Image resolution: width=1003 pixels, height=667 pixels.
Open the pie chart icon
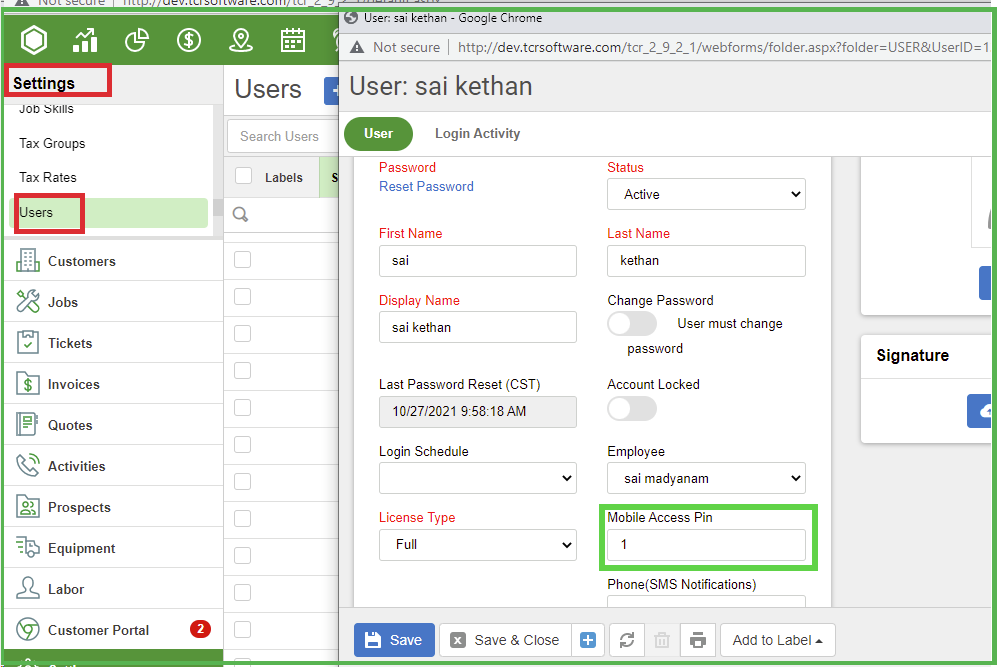point(137,40)
